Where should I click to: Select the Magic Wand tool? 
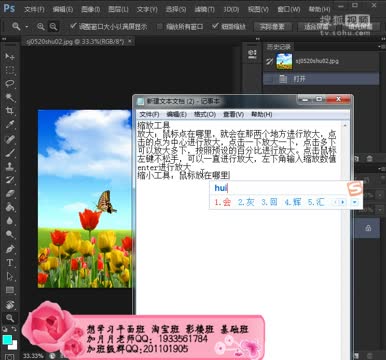point(10,97)
